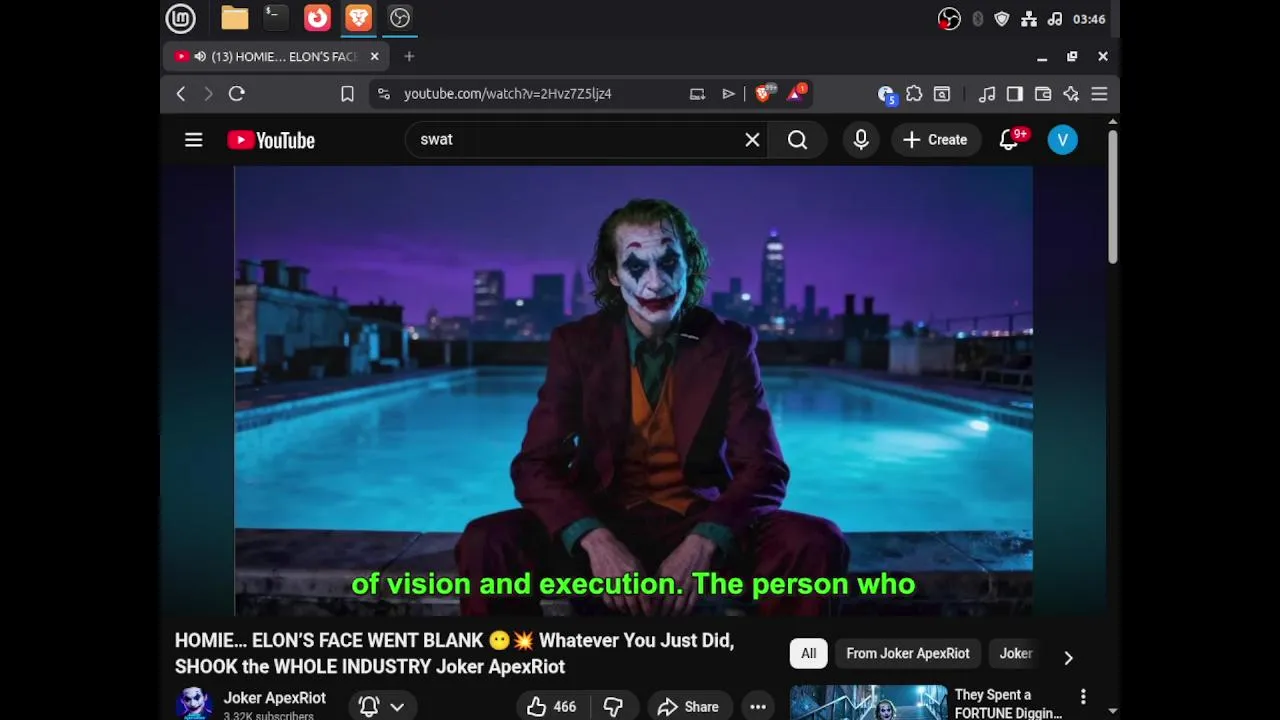This screenshot has height=720, width=1280.
Task: Open the 'They Spent a FORTUNE Diggin...' title
Action: click(x=1008, y=703)
